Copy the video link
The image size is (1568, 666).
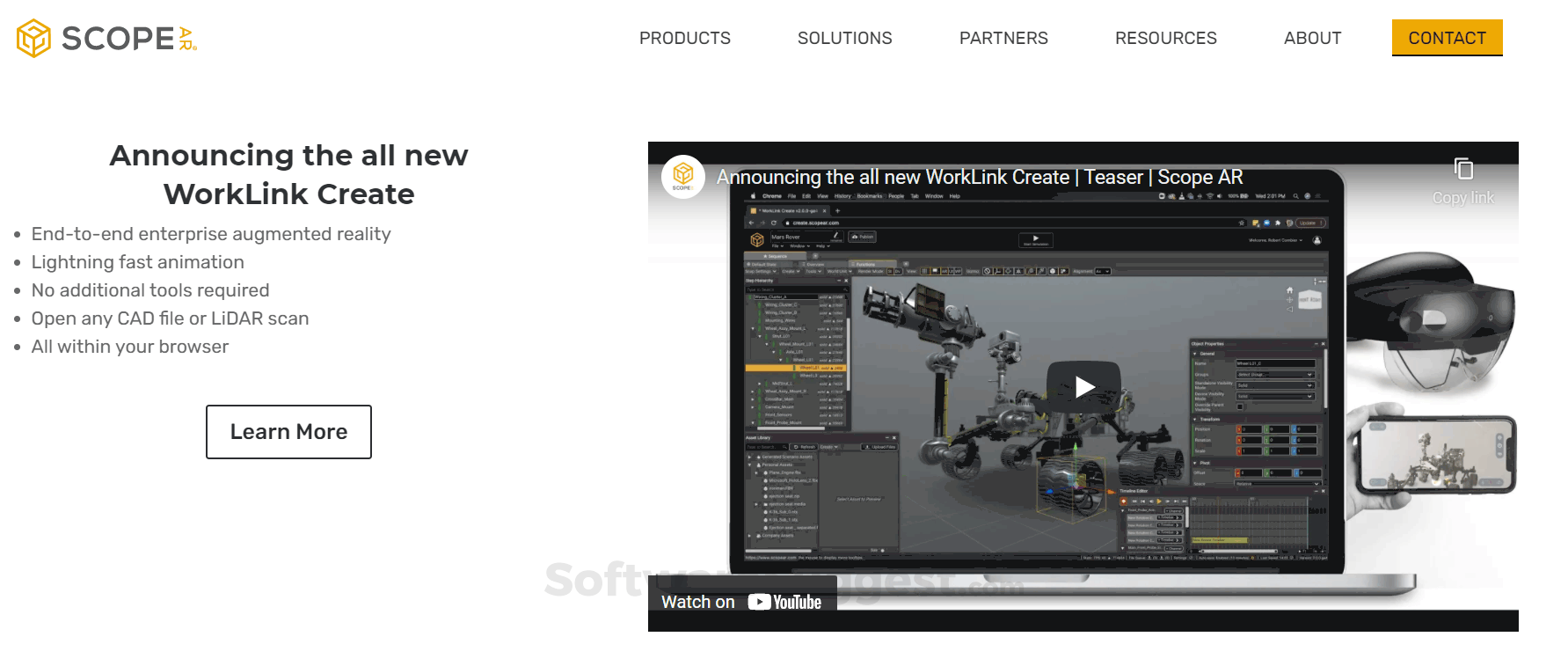pyautogui.click(x=1463, y=180)
